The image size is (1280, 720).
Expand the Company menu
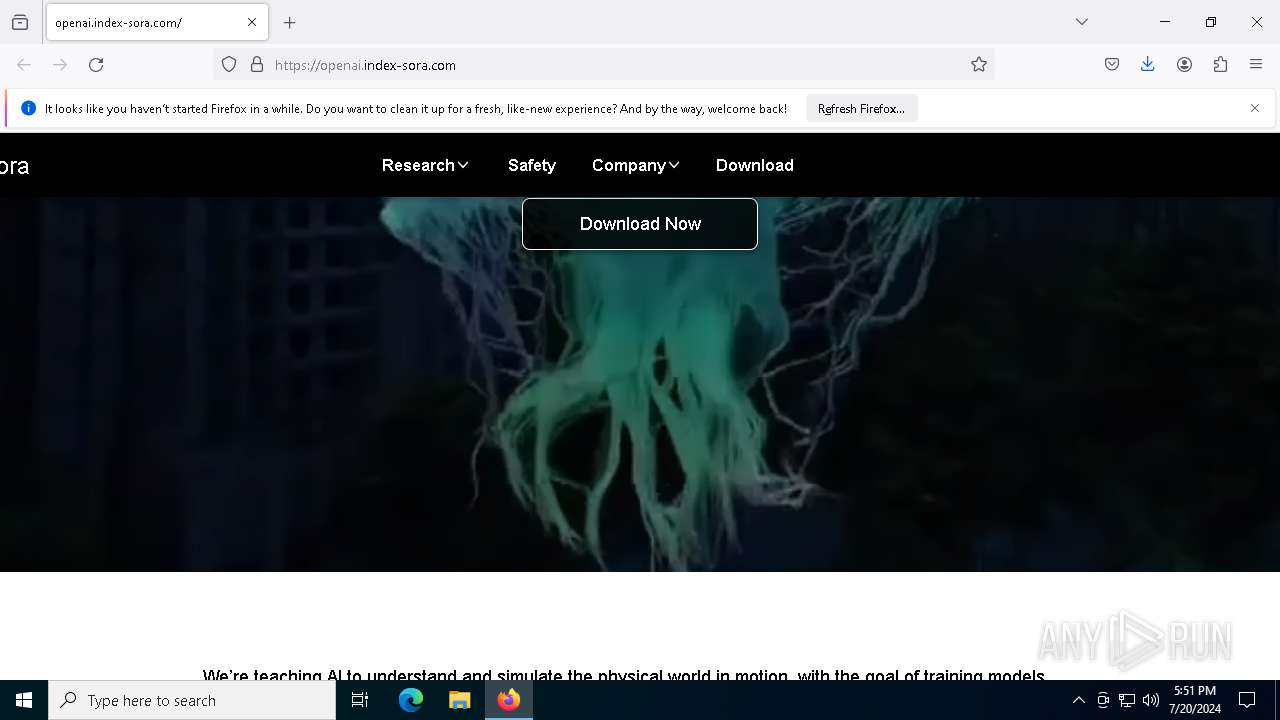636,165
